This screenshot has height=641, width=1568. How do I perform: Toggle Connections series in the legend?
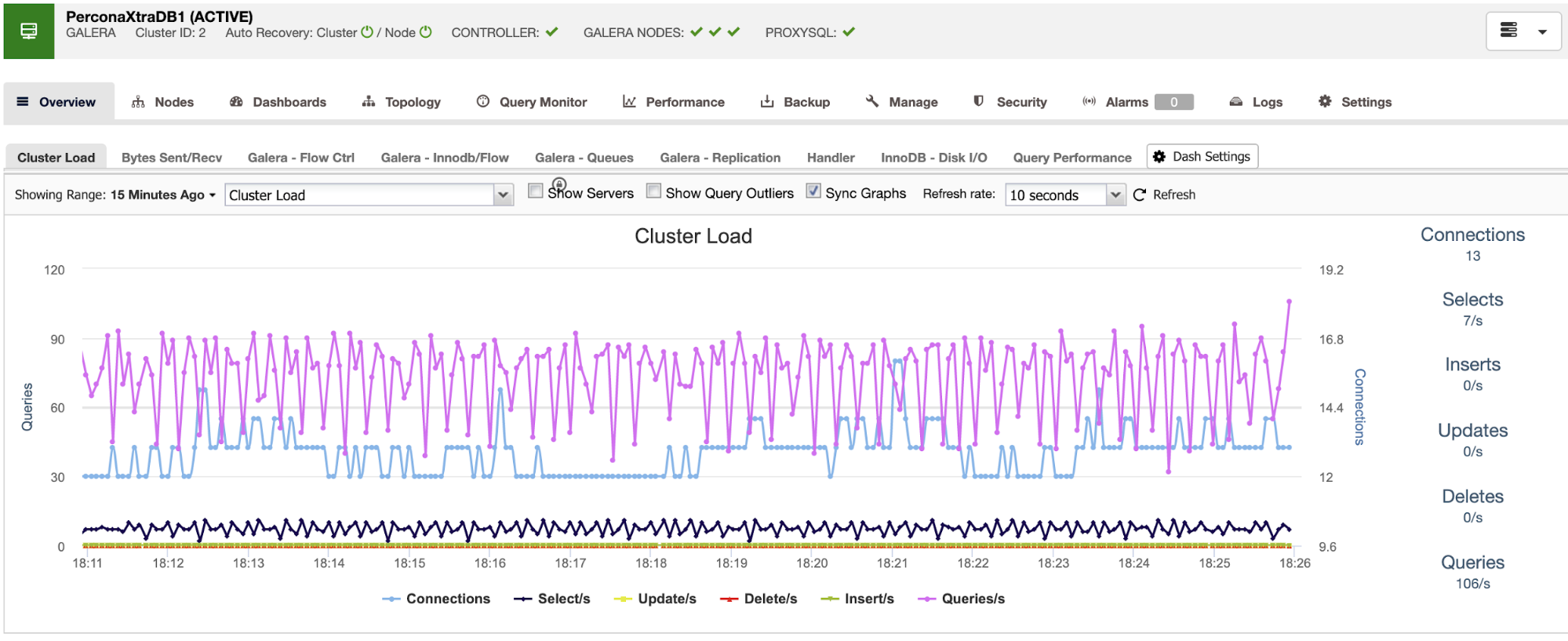(436, 599)
